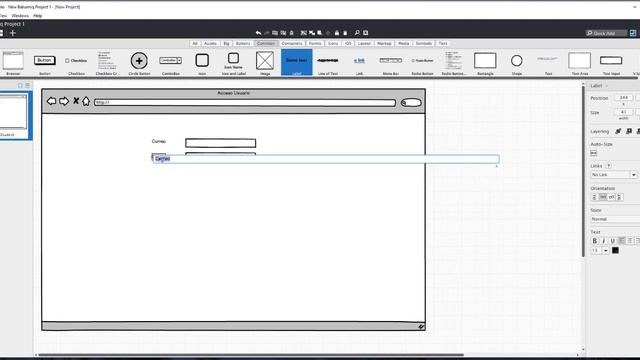Viewport: 640px width, 360px height.
Task: Open the font size dropdown arrow
Action: [606, 251]
